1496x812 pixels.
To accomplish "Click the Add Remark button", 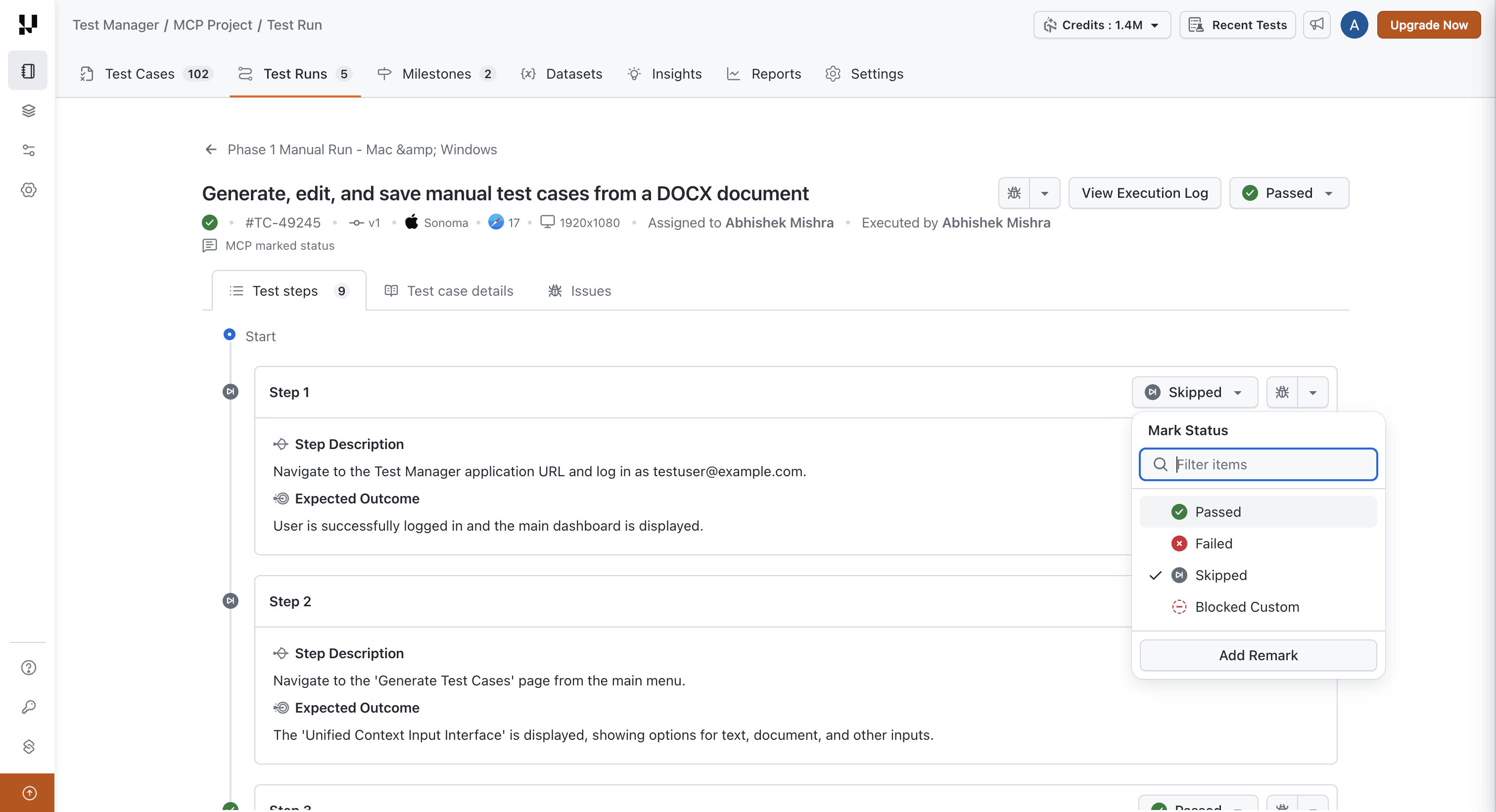I will click(x=1258, y=655).
